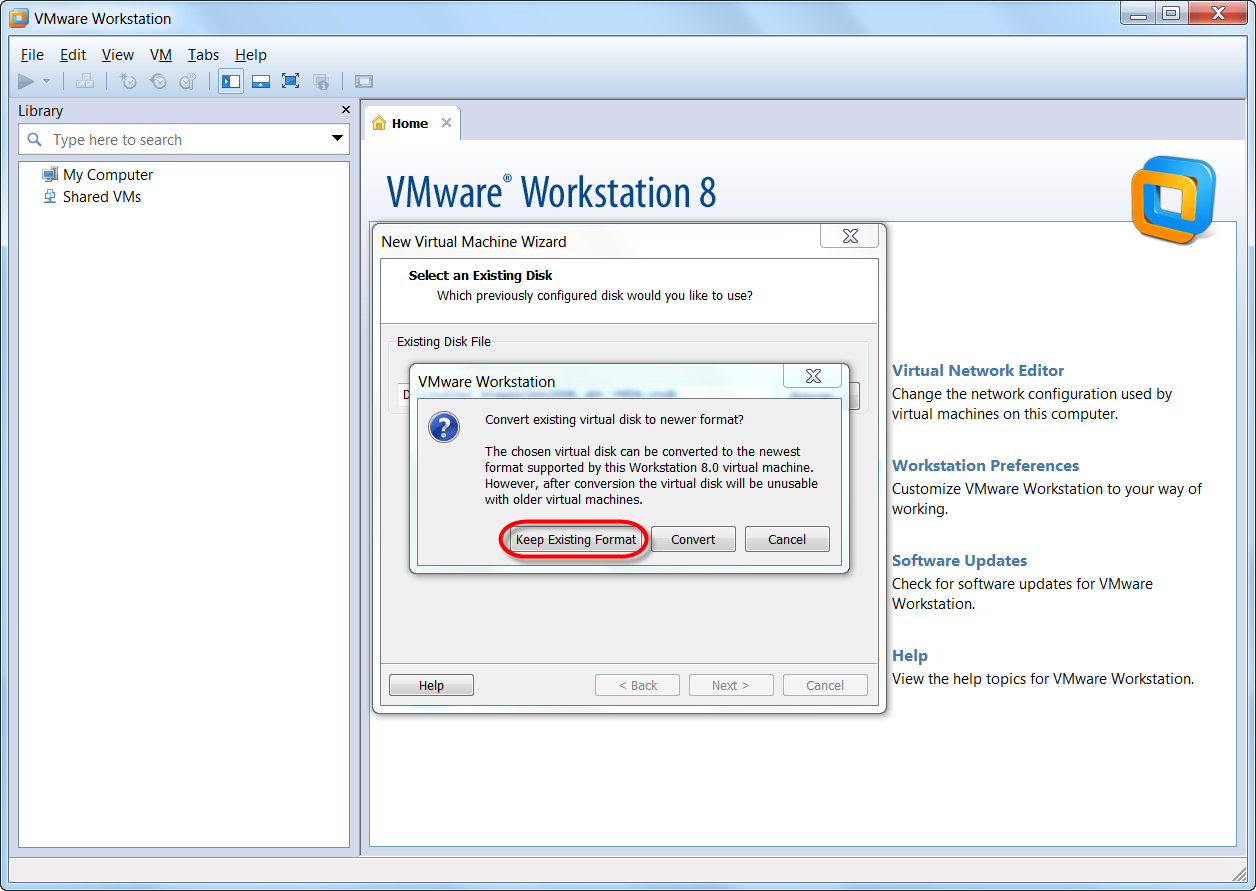Screen dimensions: 1256x891
Task: Open the Workstation Preferences link
Action: [x=986, y=466]
